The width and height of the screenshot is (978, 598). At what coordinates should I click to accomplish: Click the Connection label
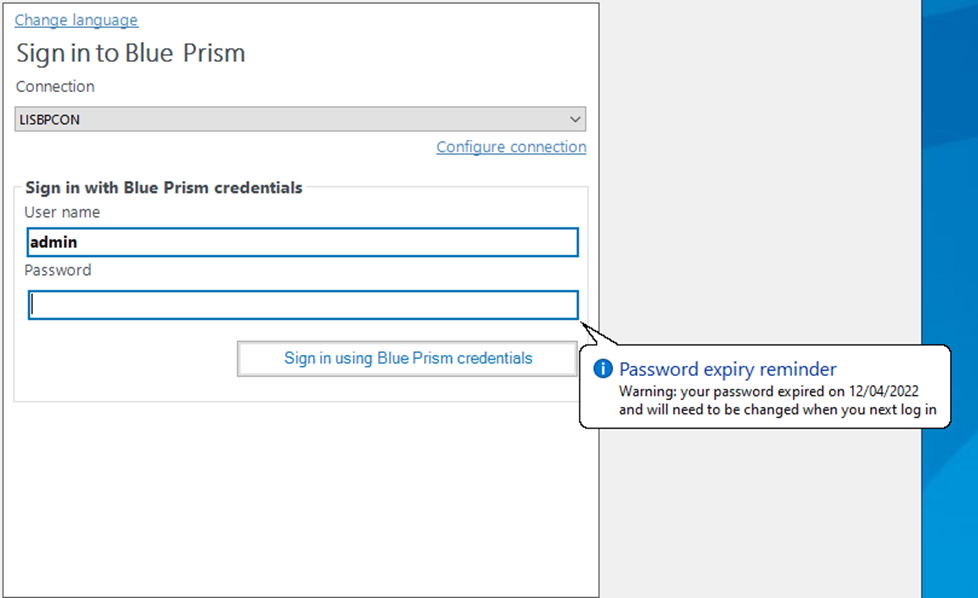click(x=55, y=87)
